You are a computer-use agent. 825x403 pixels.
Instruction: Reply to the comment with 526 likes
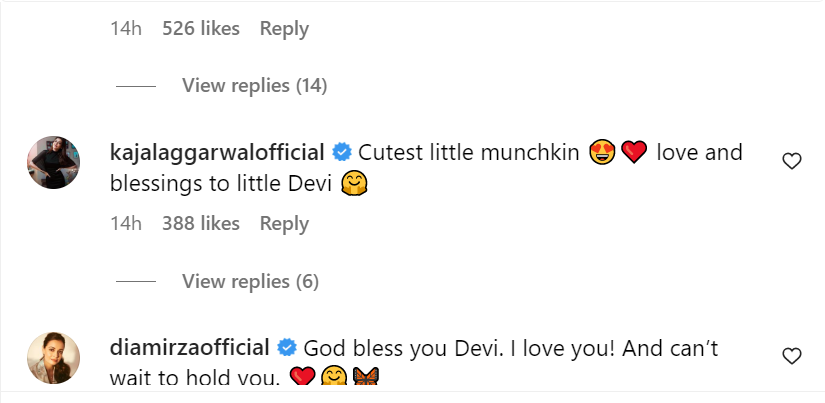coord(283,29)
